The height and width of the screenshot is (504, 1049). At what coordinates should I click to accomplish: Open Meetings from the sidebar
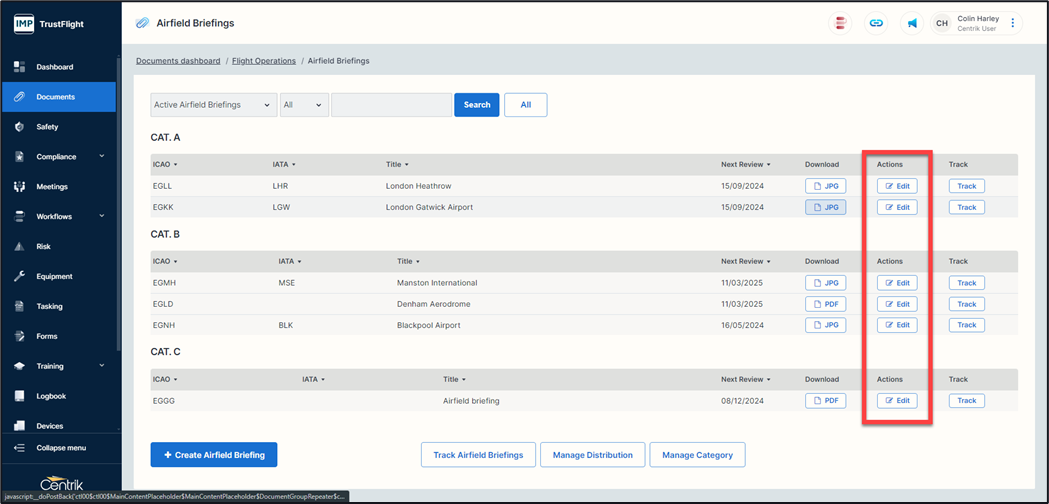[x=52, y=187]
